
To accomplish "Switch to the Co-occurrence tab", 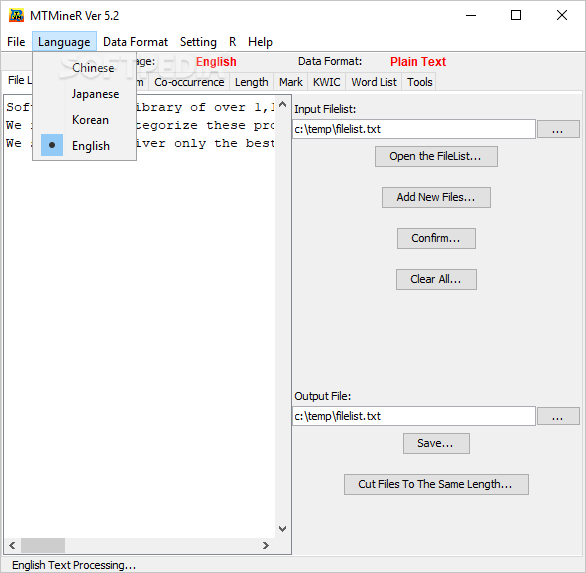I will (189, 82).
